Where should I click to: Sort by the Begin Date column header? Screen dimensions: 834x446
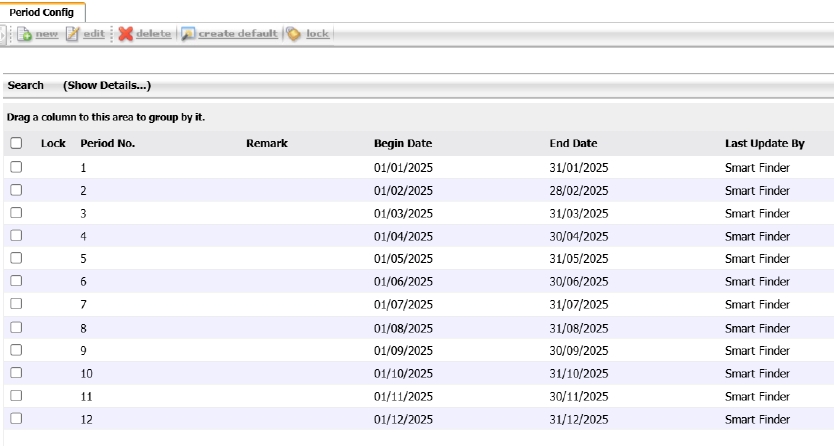click(x=403, y=144)
